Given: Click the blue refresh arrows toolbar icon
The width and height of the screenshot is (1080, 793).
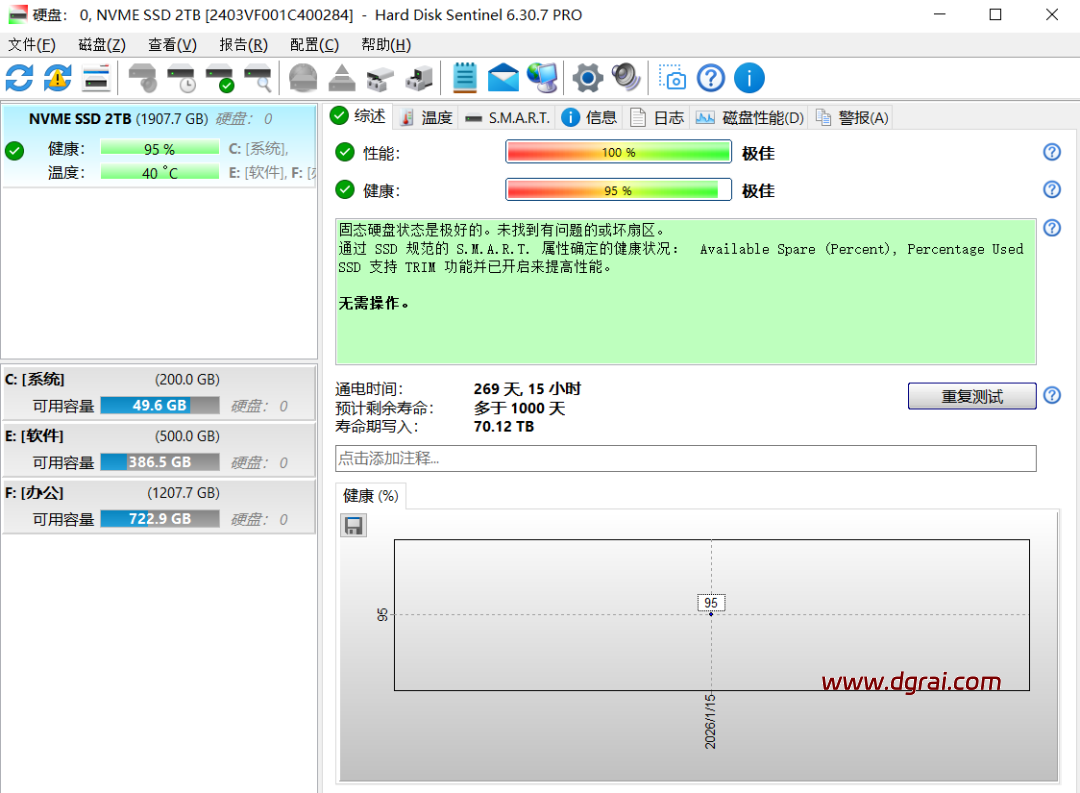Looking at the screenshot, I should pyautogui.click(x=19, y=78).
